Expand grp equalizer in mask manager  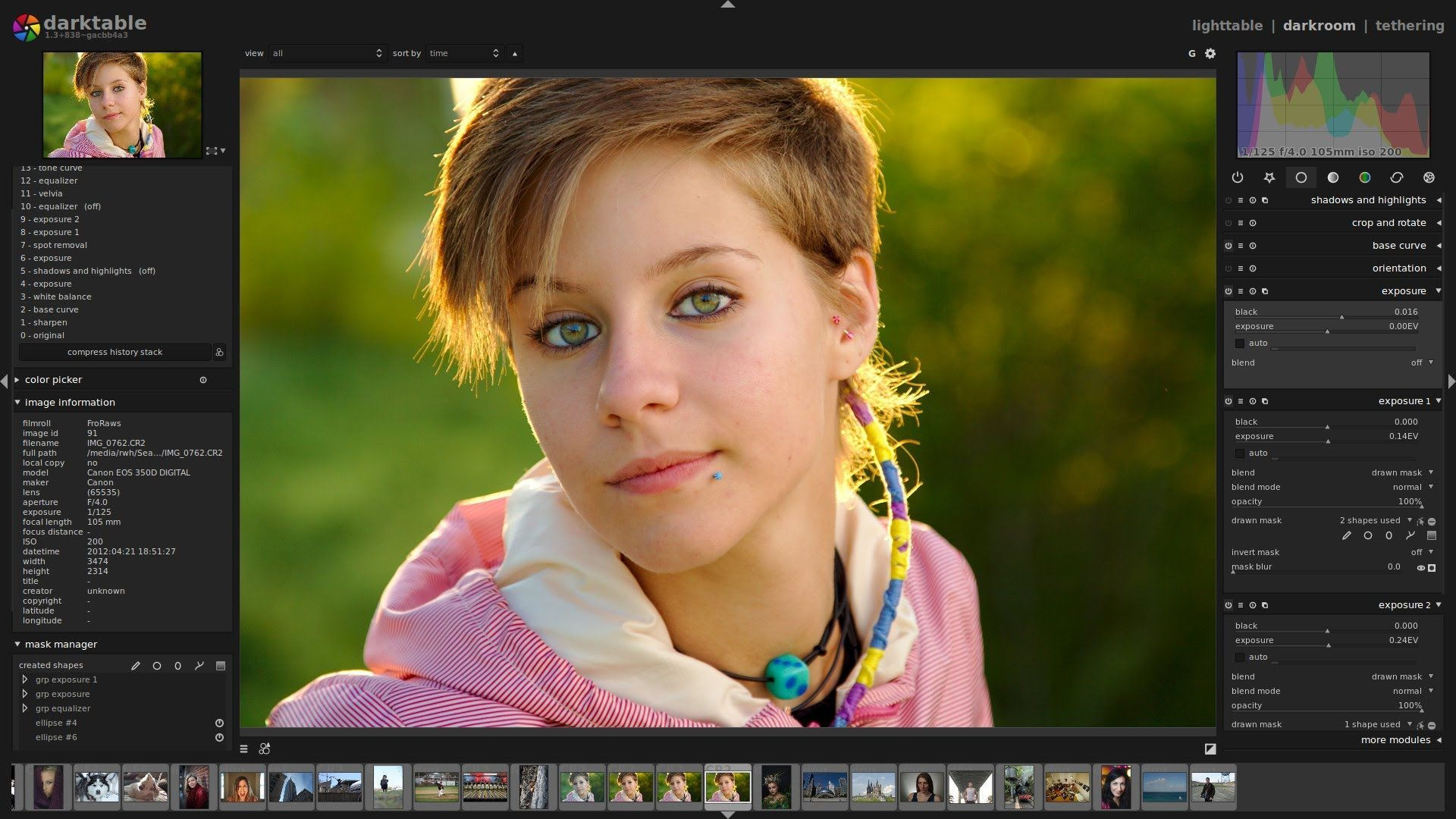point(25,708)
